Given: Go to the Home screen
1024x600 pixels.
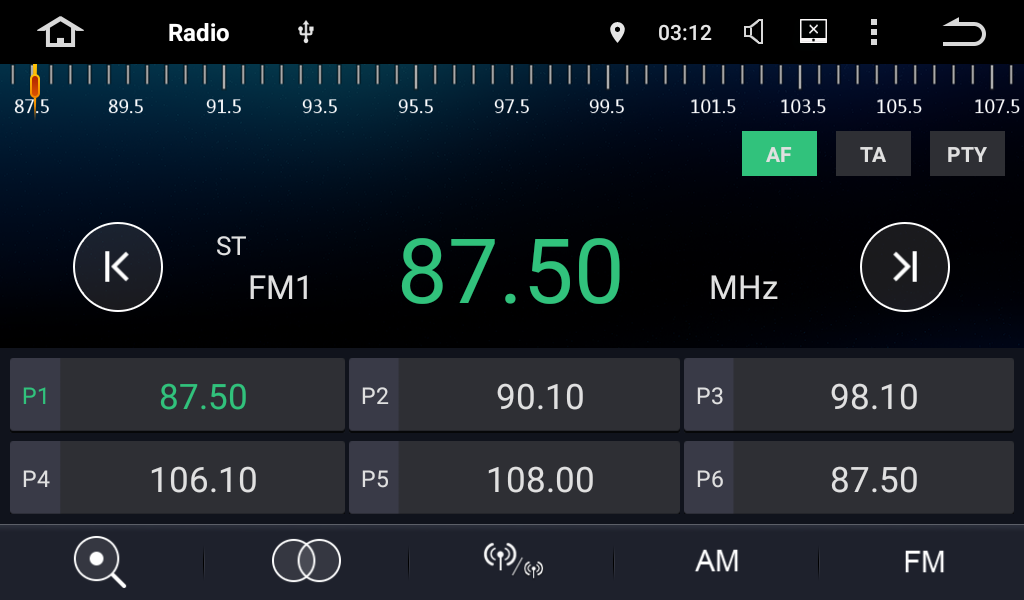Looking at the screenshot, I should tap(60, 33).
